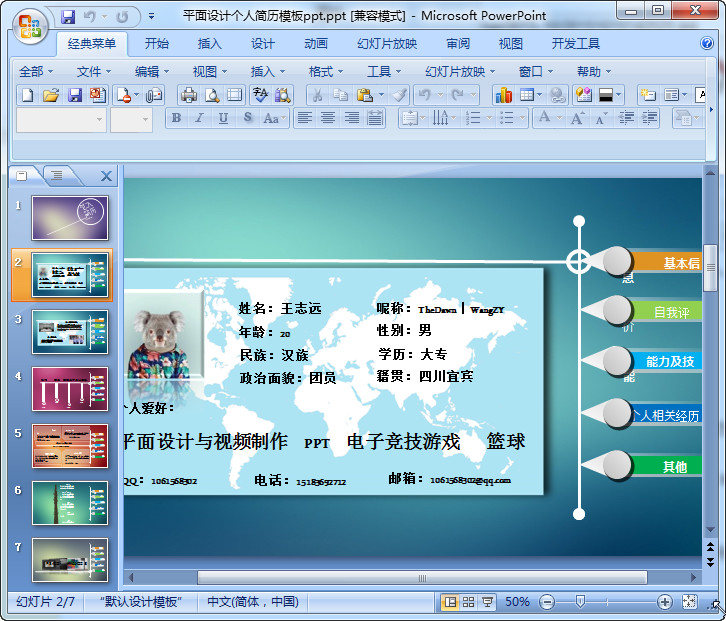Click the New blank presentation icon

coord(27,95)
